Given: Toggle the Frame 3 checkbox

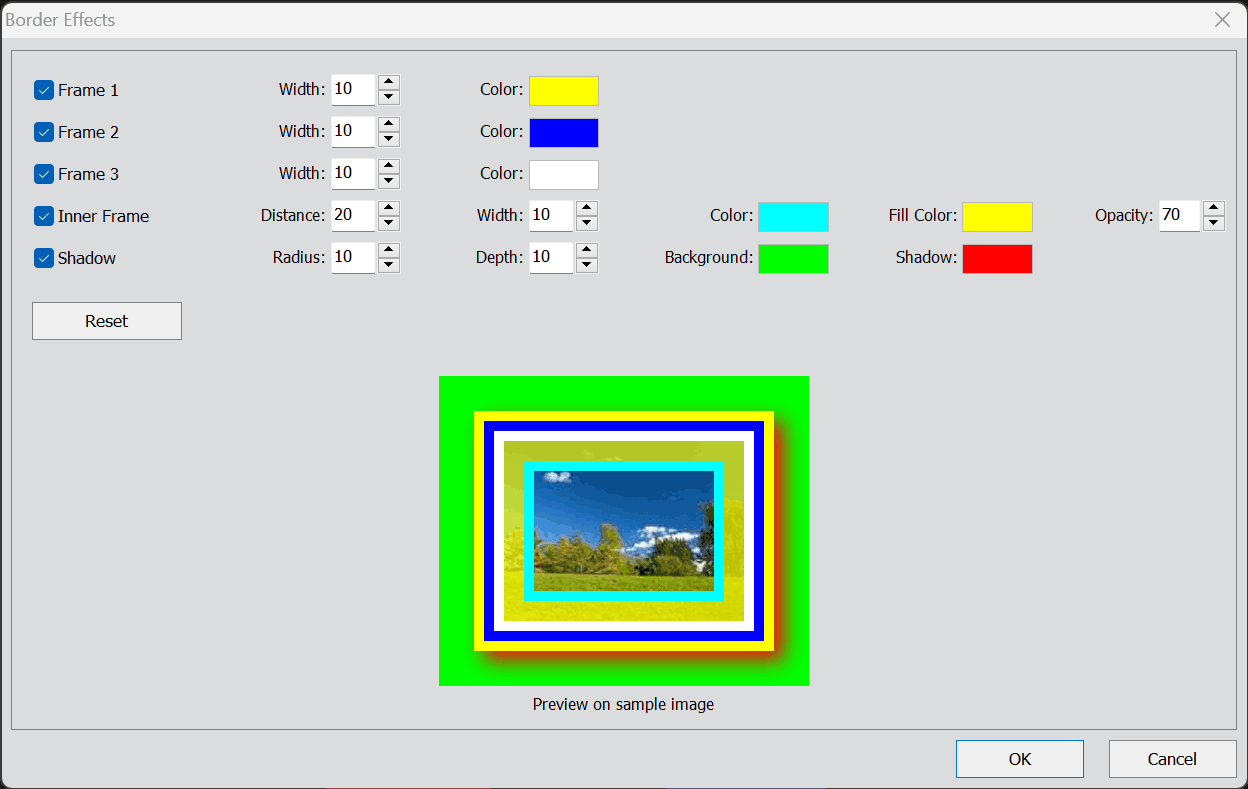Looking at the screenshot, I should (44, 174).
